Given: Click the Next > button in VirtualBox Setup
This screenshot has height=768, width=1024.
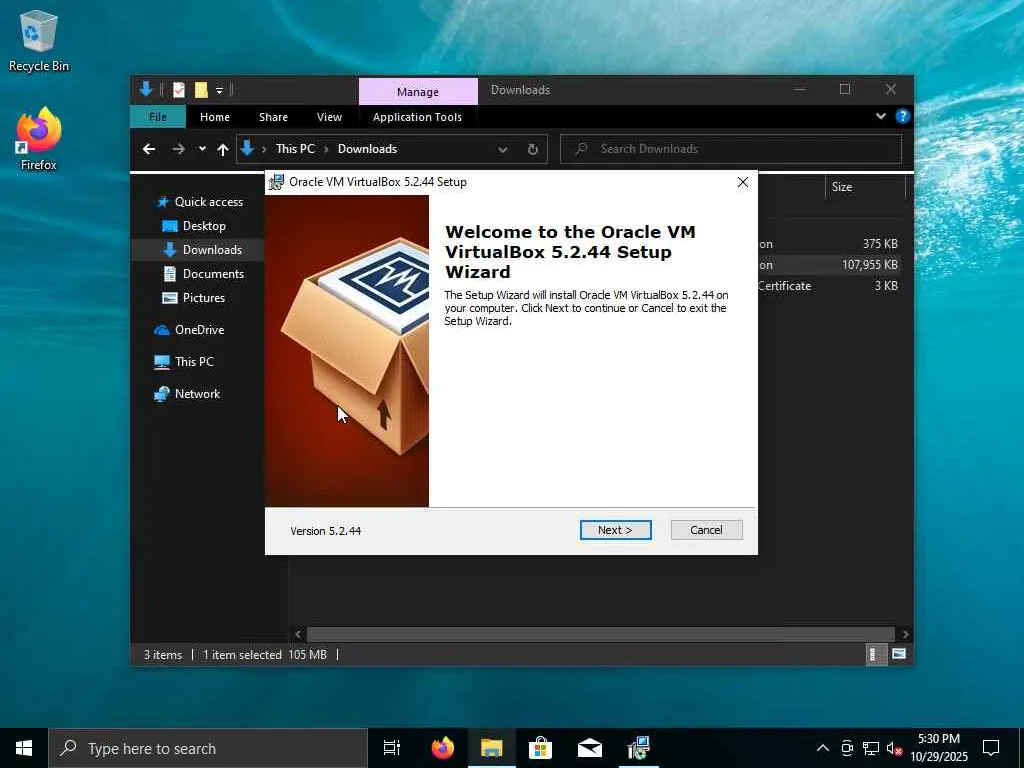Looking at the screenshot, I should point(615,530).
